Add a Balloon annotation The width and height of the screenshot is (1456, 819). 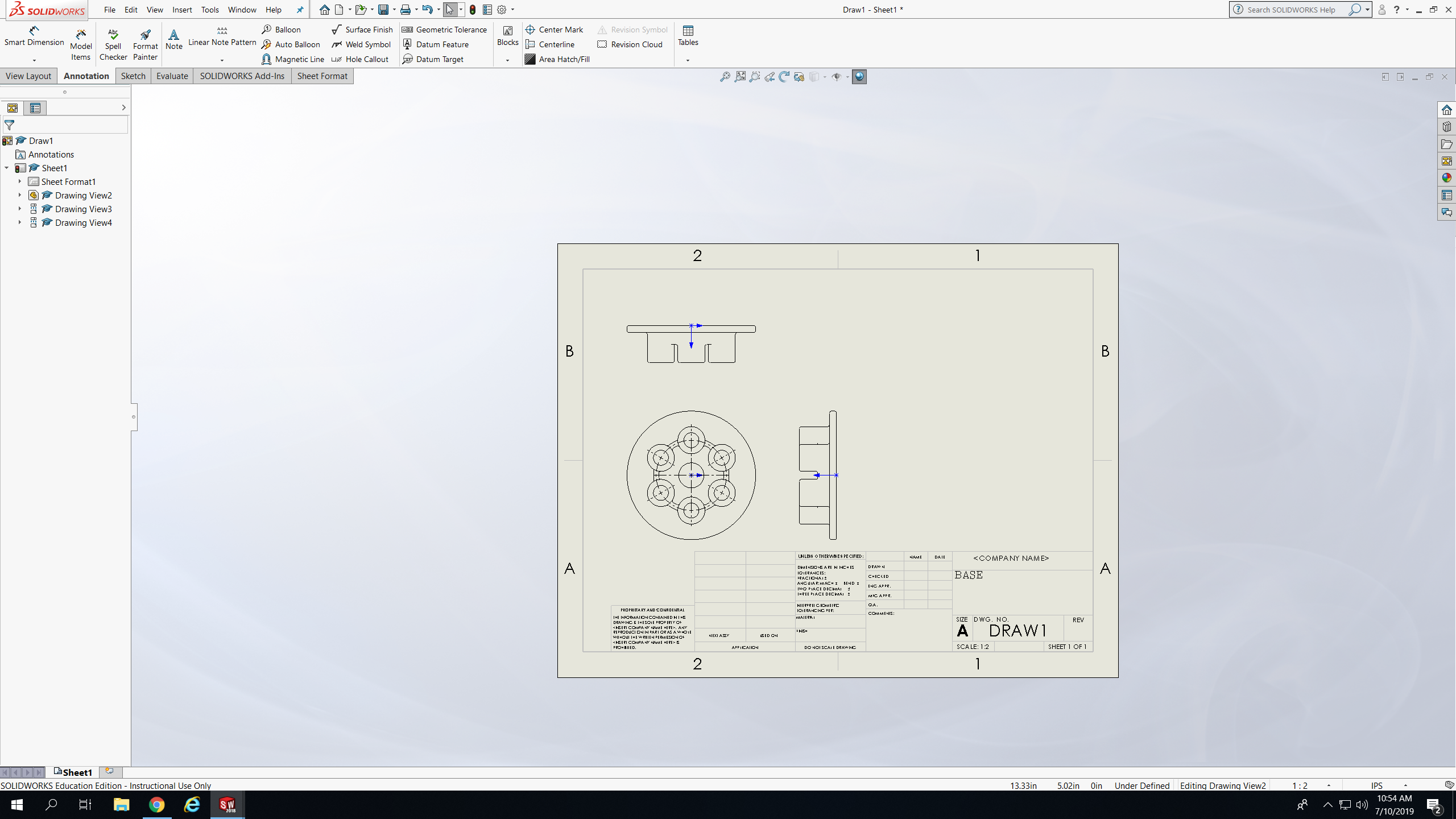282,30
